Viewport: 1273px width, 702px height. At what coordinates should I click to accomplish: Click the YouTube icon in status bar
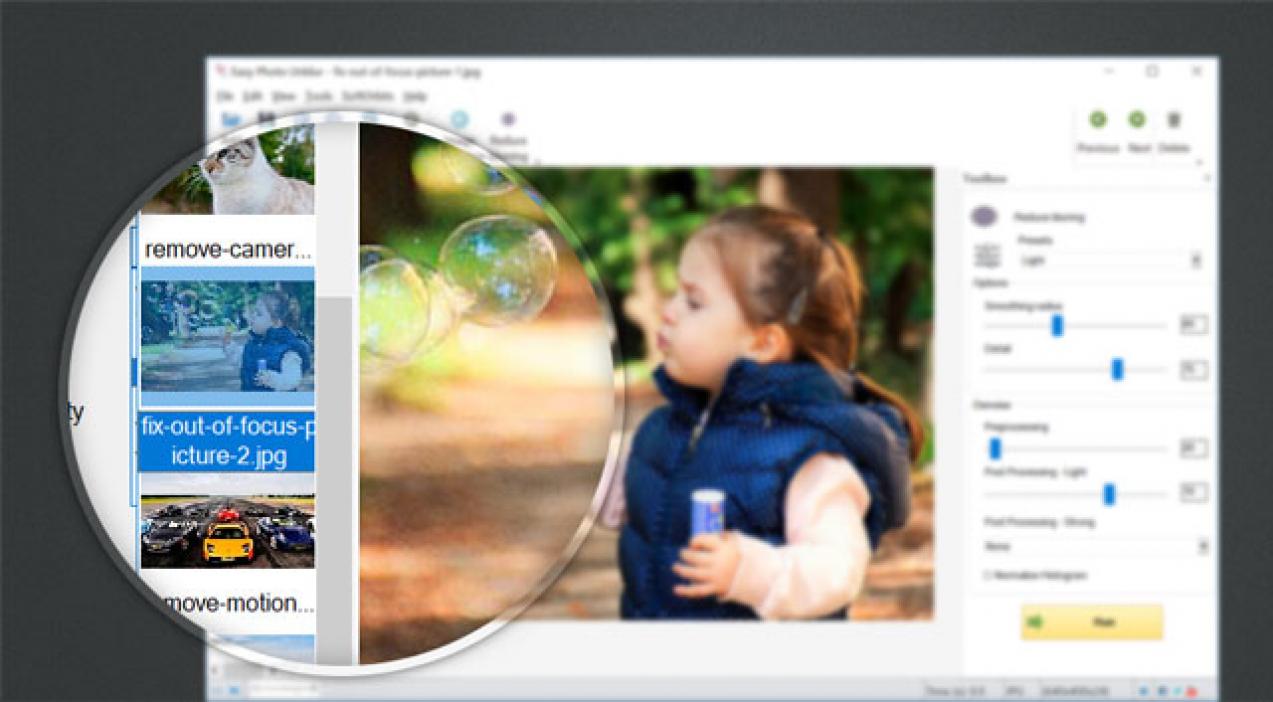pos(1192,691)
